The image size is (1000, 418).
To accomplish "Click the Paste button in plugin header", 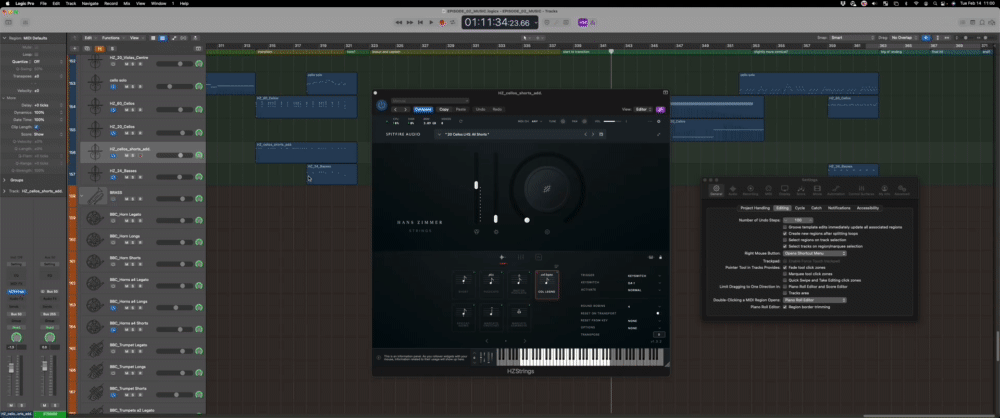I will pyautogui.click(x=461, y=109).
